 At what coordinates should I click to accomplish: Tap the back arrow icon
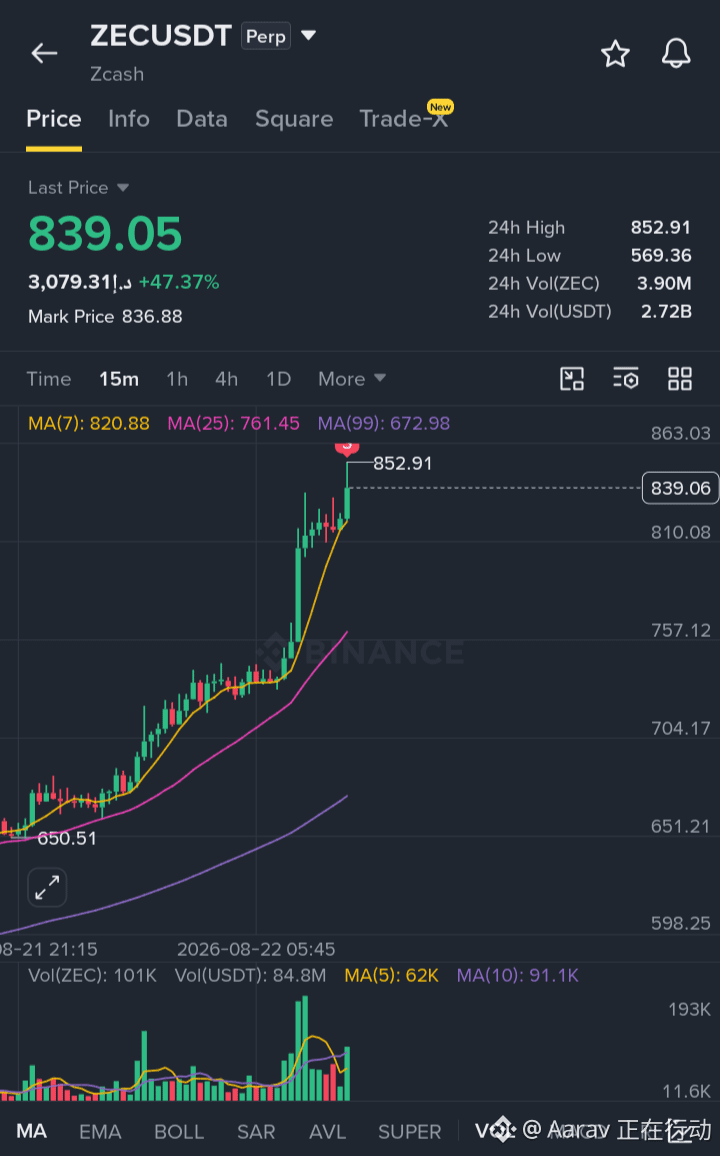(x=44, y=53)
